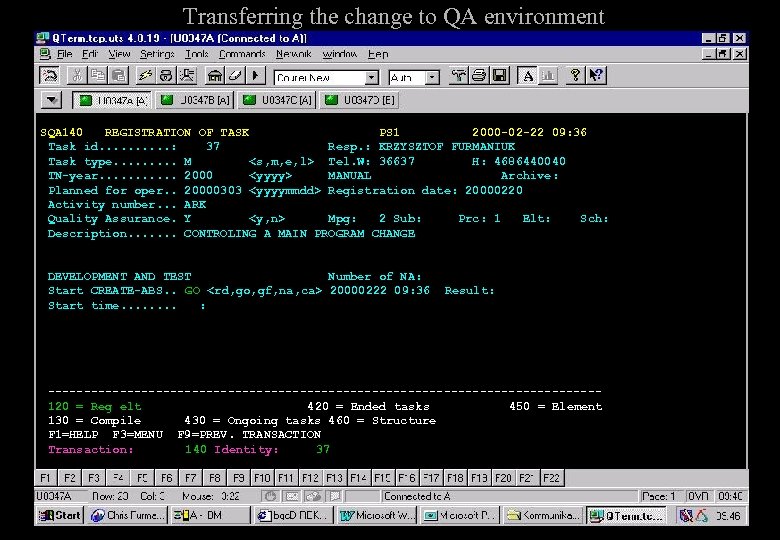The image size is (780, 540).
Task: Open the Courier New font dropdown
Action: point(371,78)
